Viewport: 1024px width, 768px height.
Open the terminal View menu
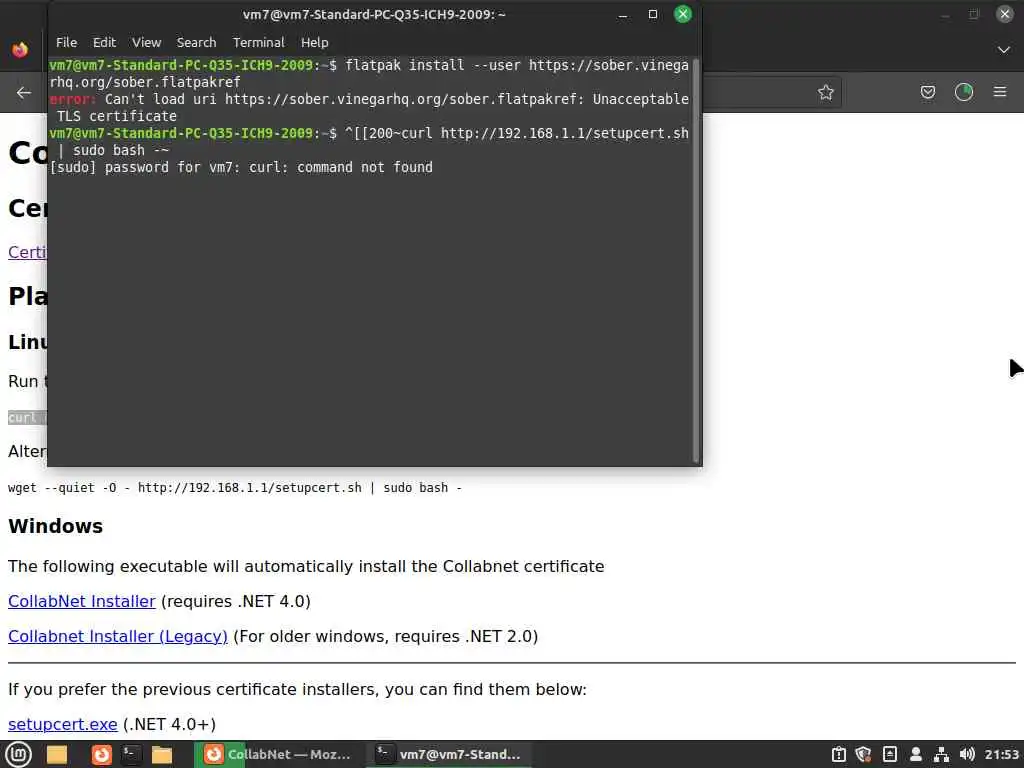click(x=146, y=42)
